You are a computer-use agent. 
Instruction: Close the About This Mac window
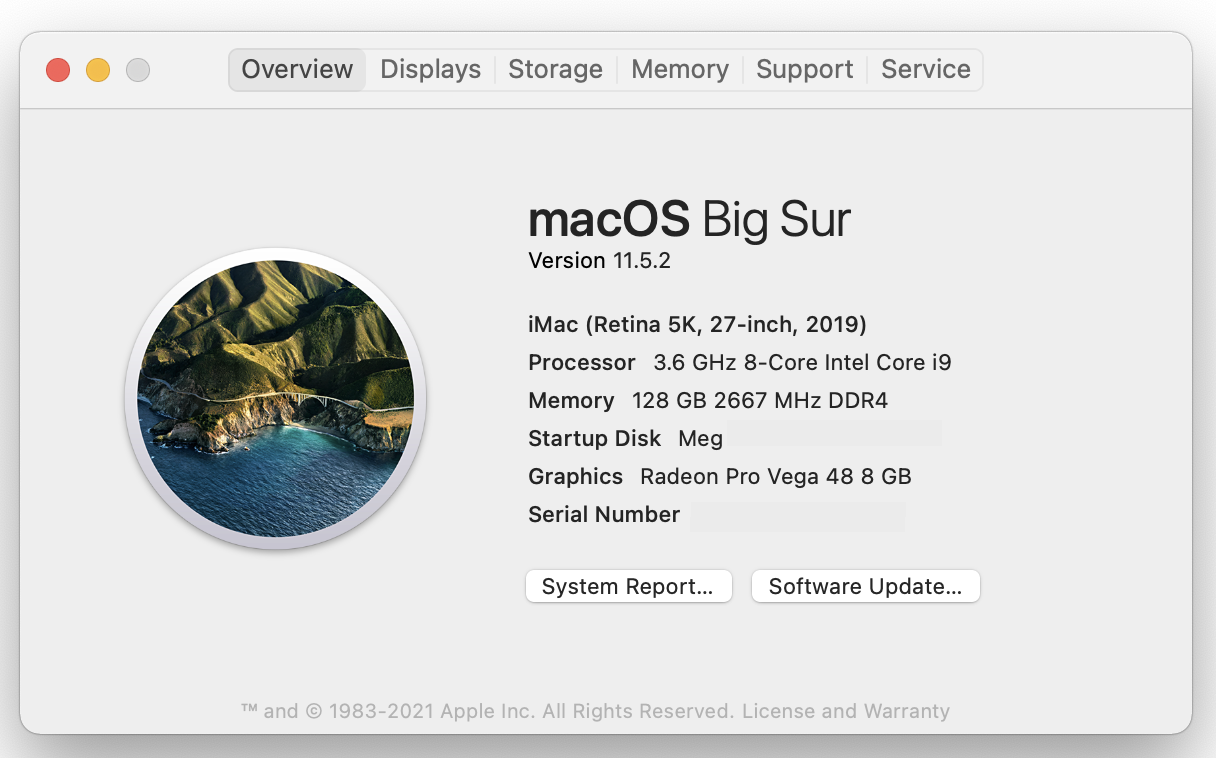58,70
